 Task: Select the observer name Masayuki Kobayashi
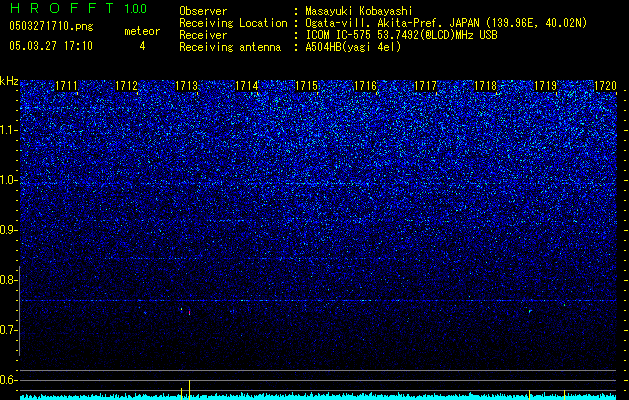click(x=359, y=11)
